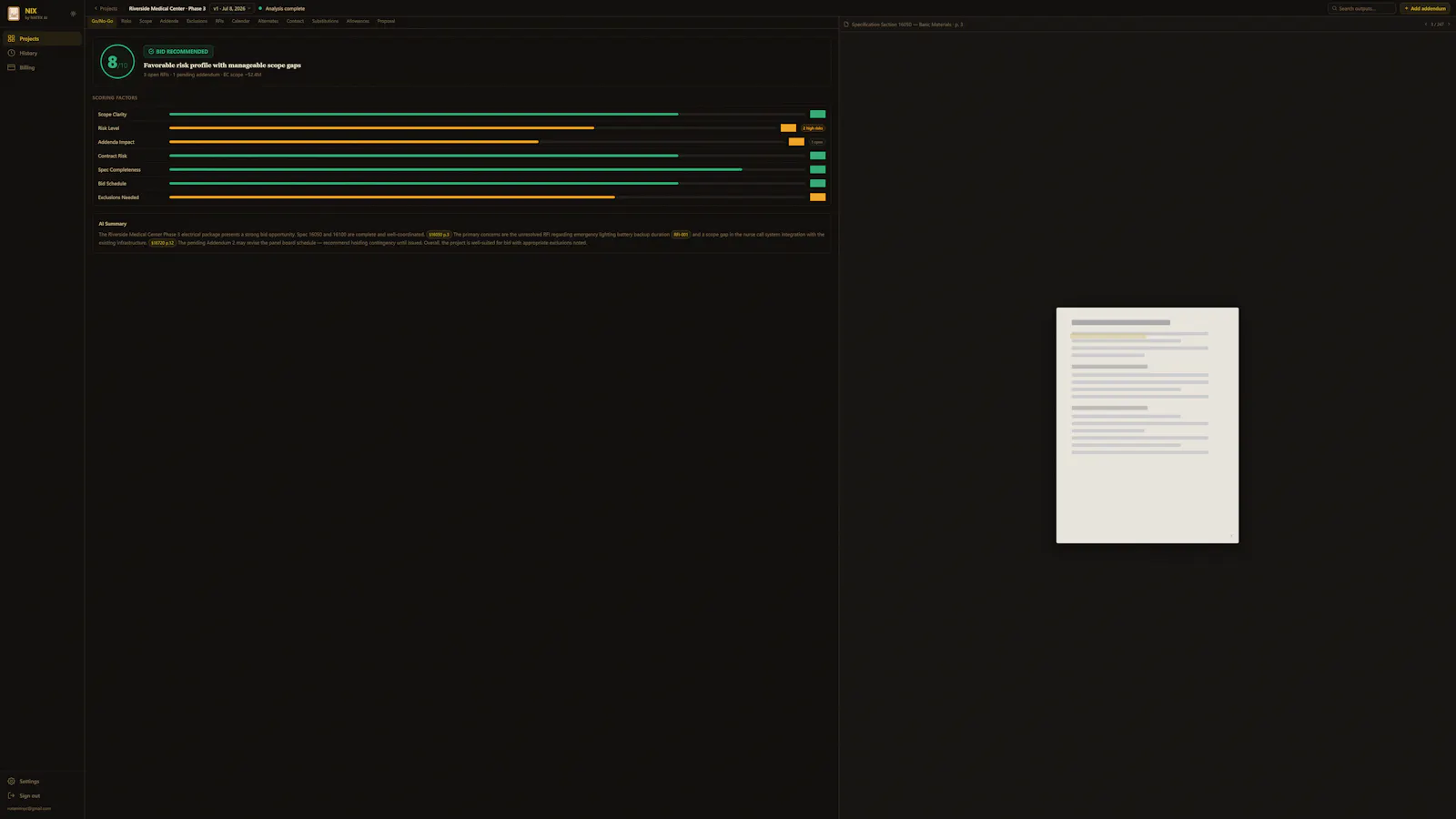Switch to the Scope tab
Screen dimensions: 1456x819
(146, 21)
